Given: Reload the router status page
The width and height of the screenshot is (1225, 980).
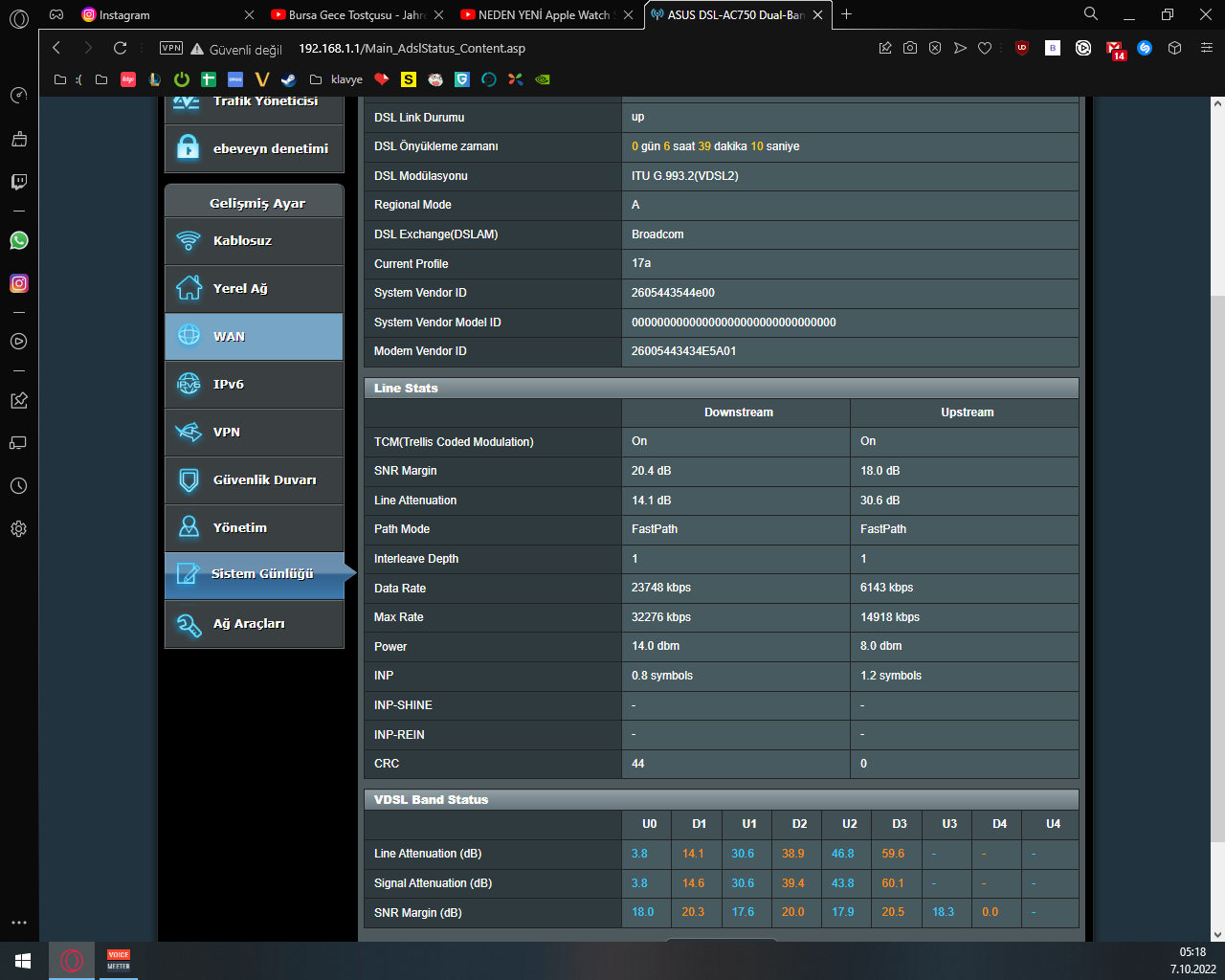Looking at the screenshot, I should pos(120,48).
